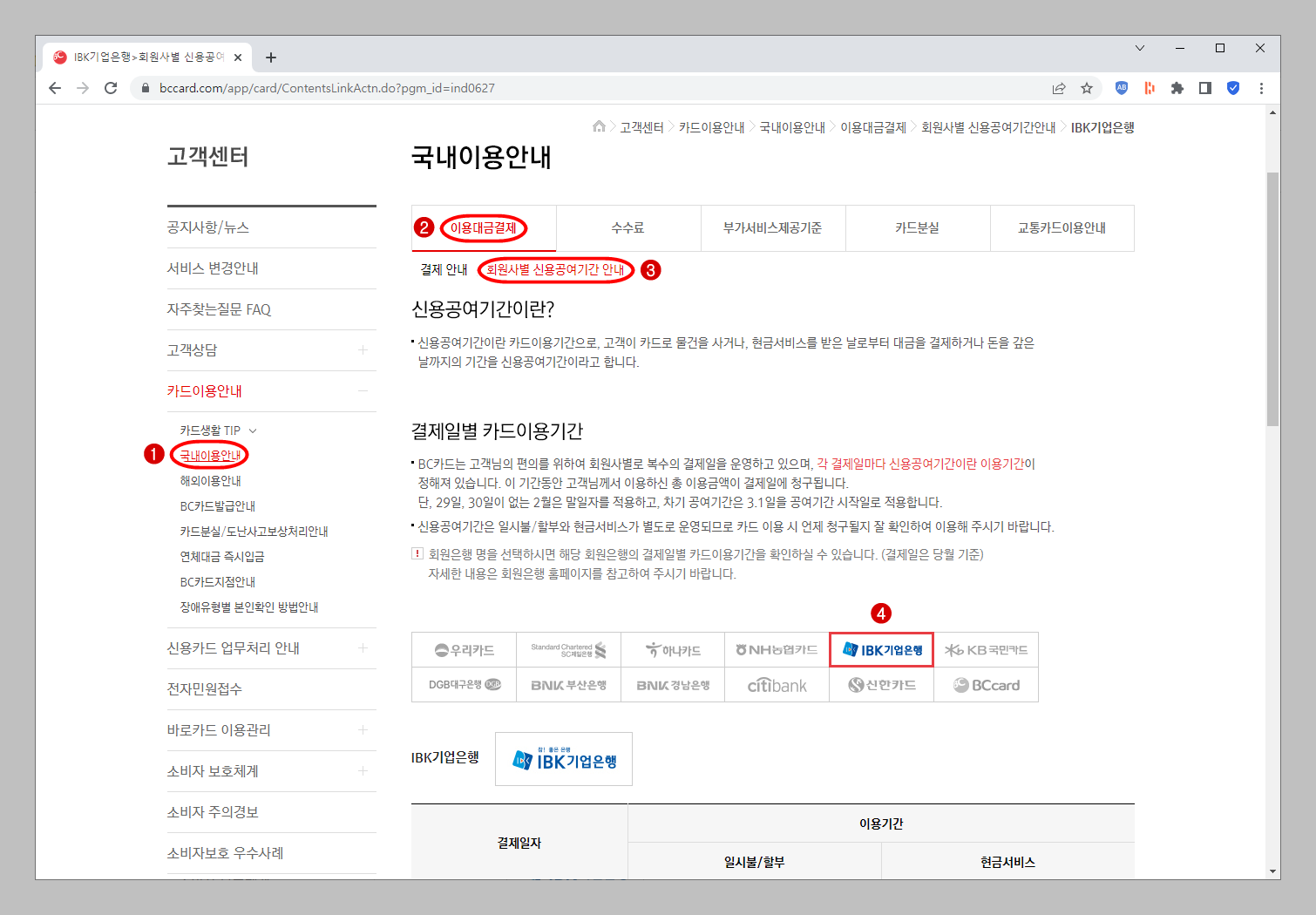Screen dimensions: 1316x915
Task: Expand the 고객상담 menu plus
Action: (363, 350)
